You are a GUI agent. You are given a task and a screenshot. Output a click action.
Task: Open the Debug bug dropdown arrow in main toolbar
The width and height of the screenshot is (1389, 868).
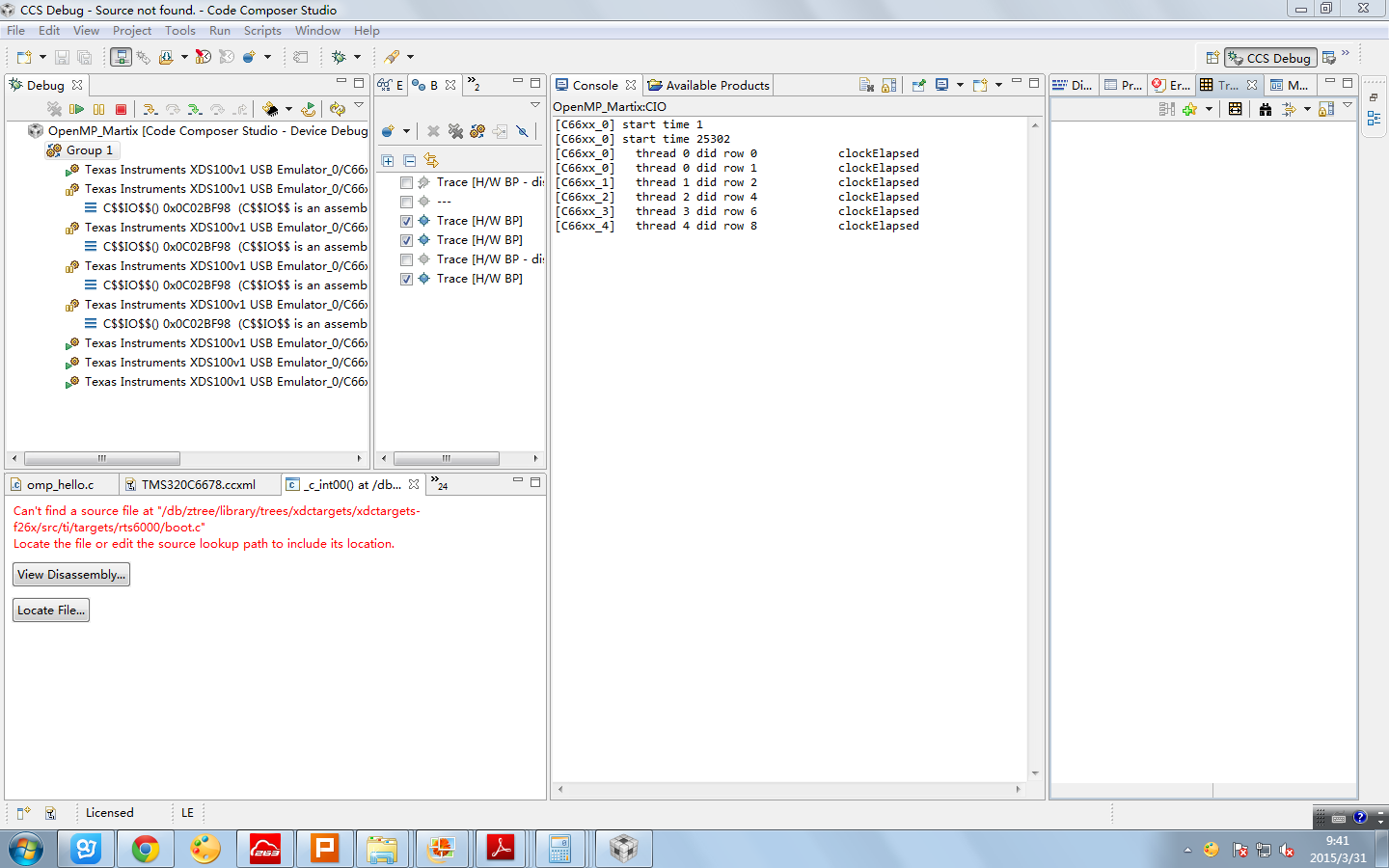(x=357, y=57)
